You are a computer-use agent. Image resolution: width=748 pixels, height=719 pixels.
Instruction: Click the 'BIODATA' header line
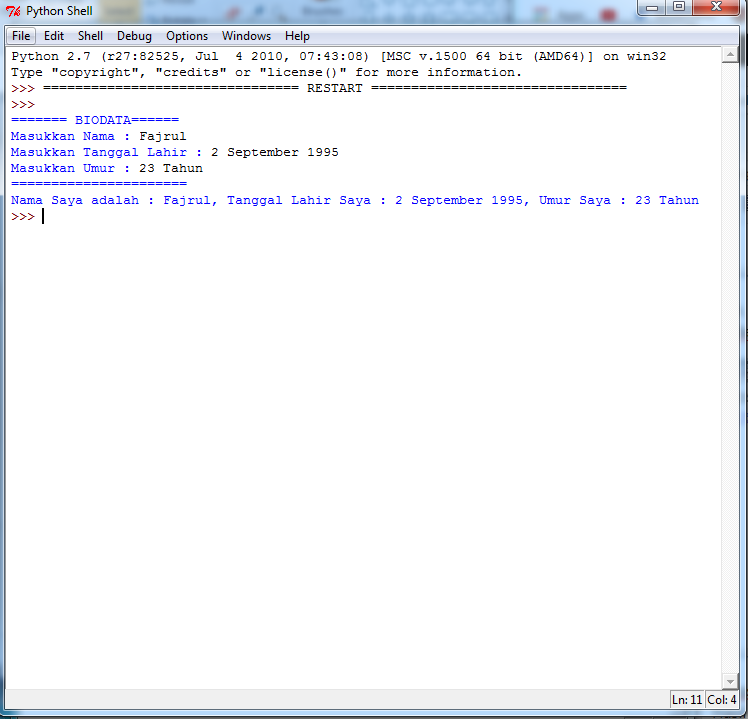[x=95, y=120]
